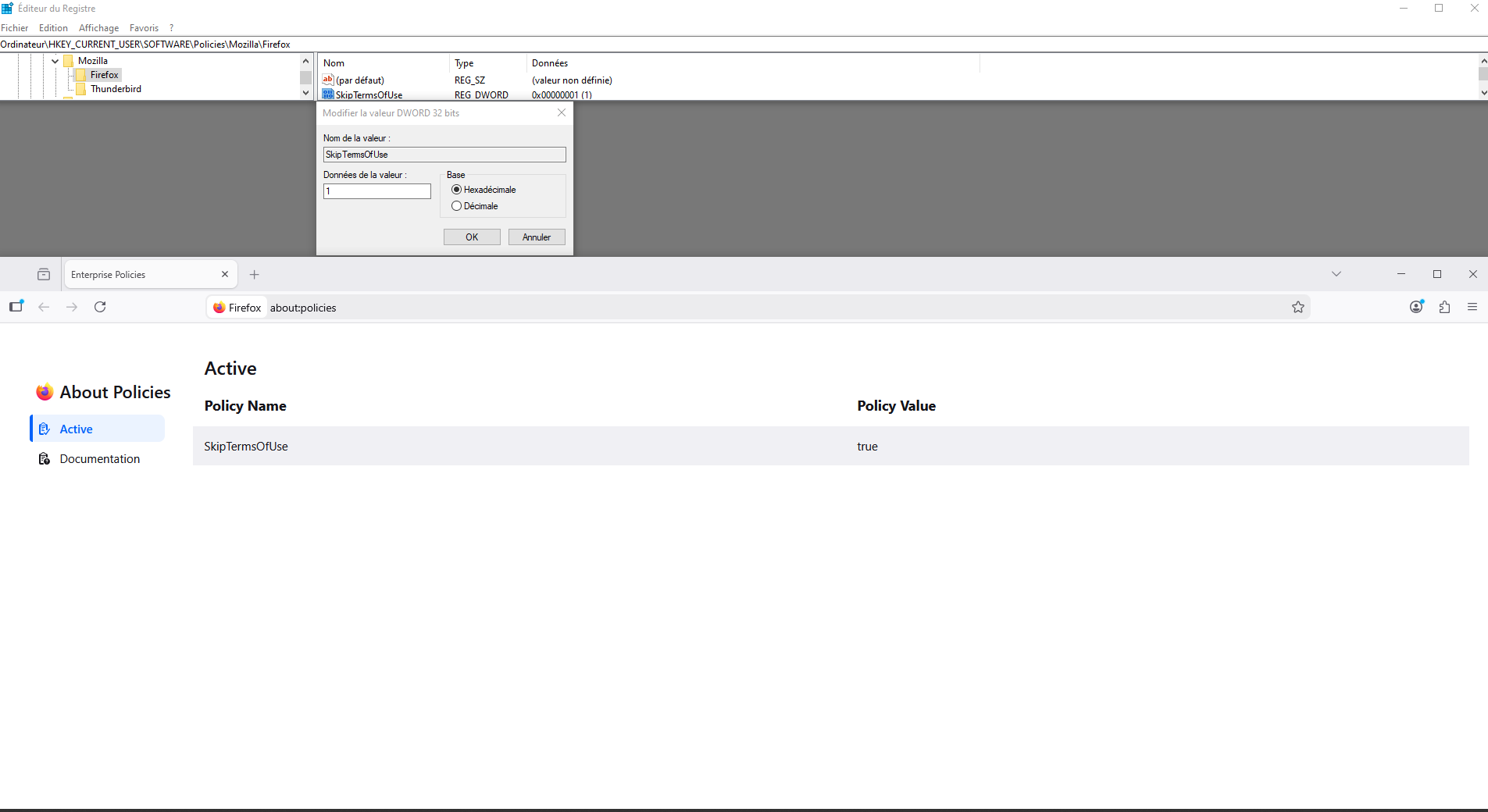This screenshot has width=1488, height=812.
Task: Open the Edition menu
Action: pyautogui.click(x=53, y=28)
